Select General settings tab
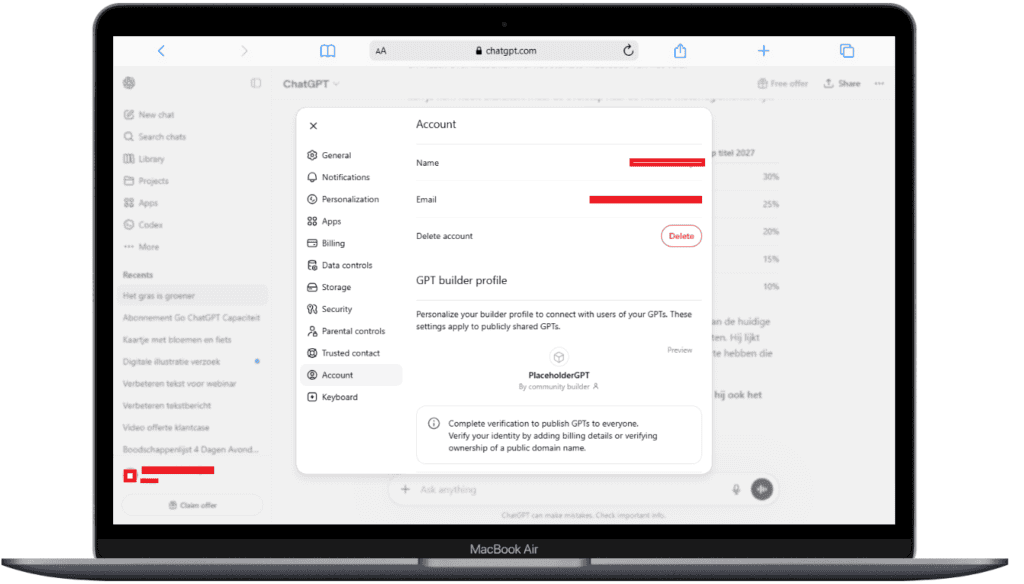 351,155
